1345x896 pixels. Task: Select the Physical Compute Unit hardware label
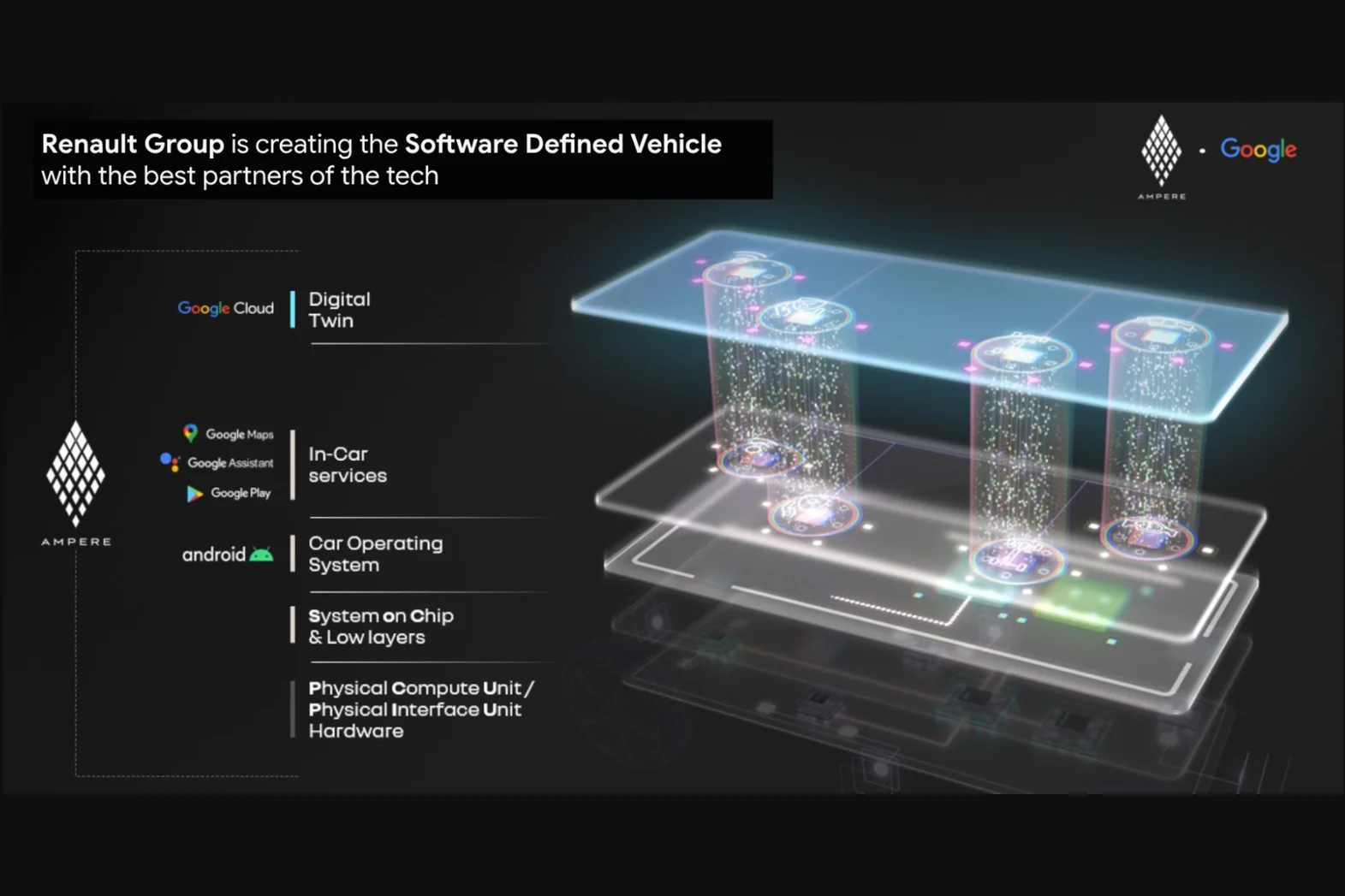[420, 709]
